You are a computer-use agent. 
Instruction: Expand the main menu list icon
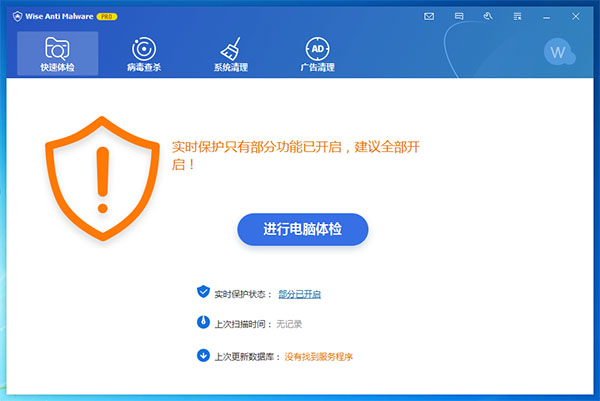[x=518, y=17]
